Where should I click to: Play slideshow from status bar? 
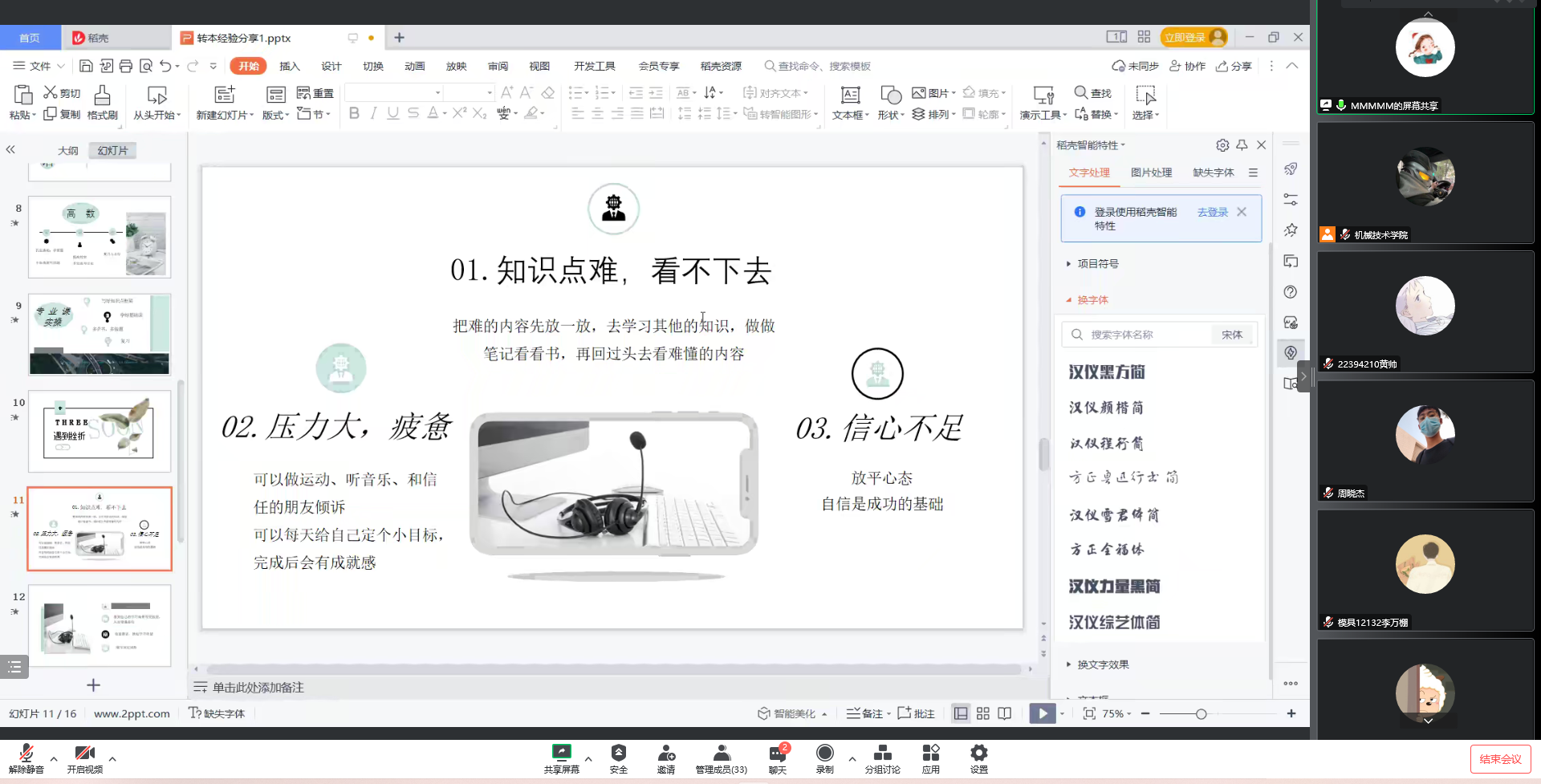pos(1043,713)
